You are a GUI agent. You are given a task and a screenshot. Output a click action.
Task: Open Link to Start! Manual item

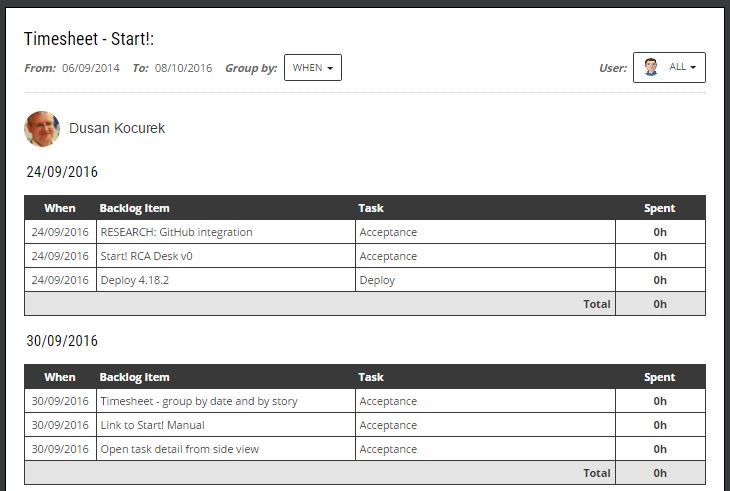tap(152, 425)
